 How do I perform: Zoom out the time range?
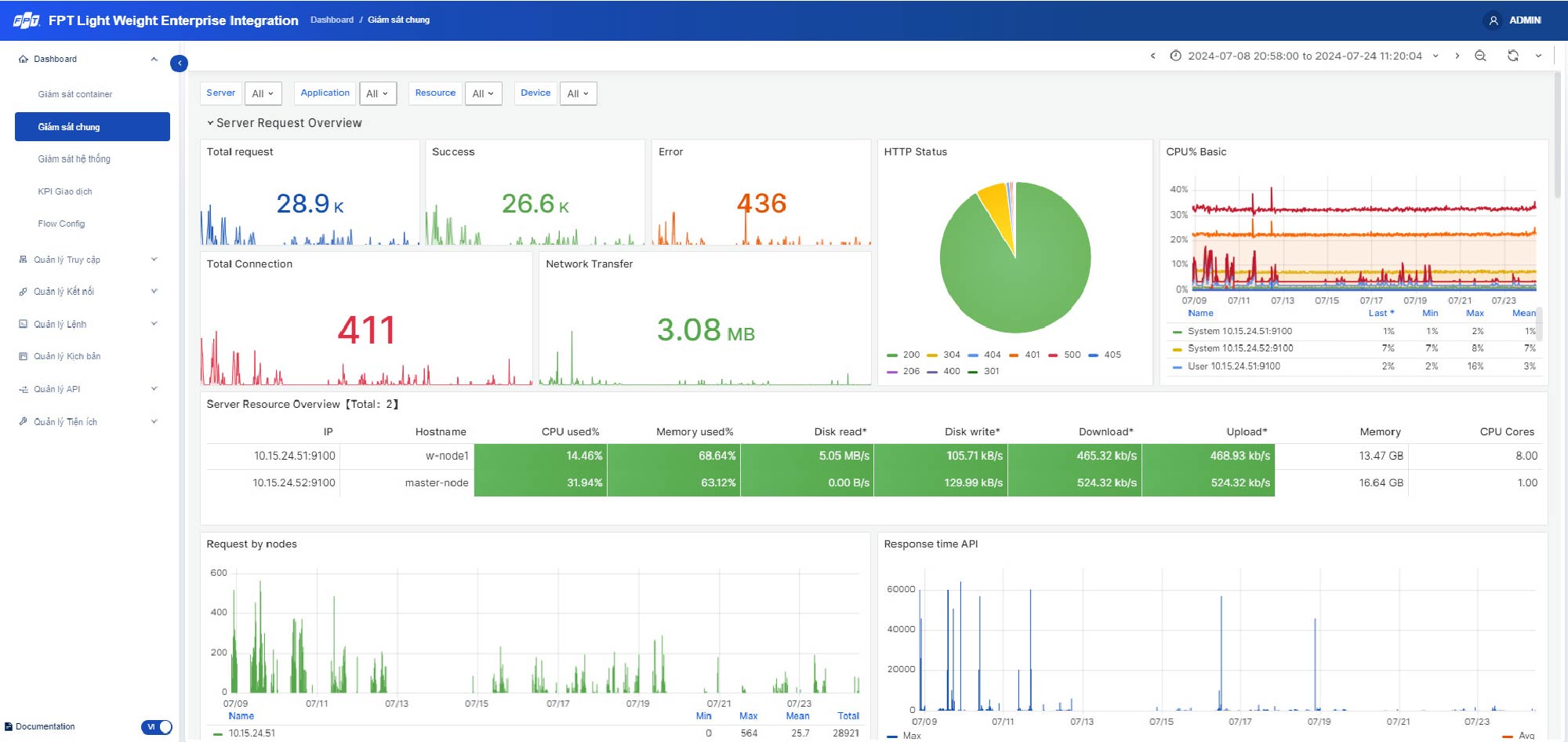click(1480, 56)
